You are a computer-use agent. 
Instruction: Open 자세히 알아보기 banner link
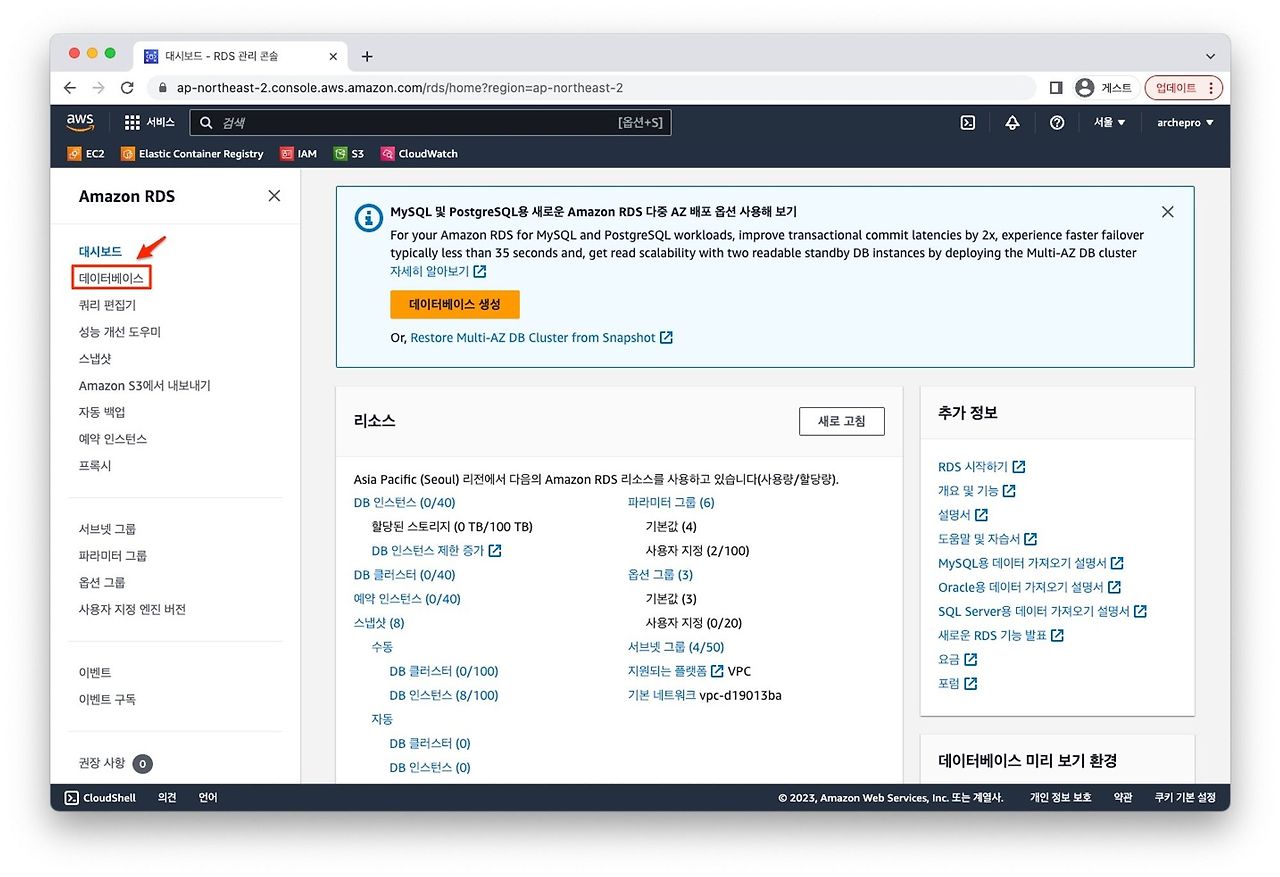point(438,271)
